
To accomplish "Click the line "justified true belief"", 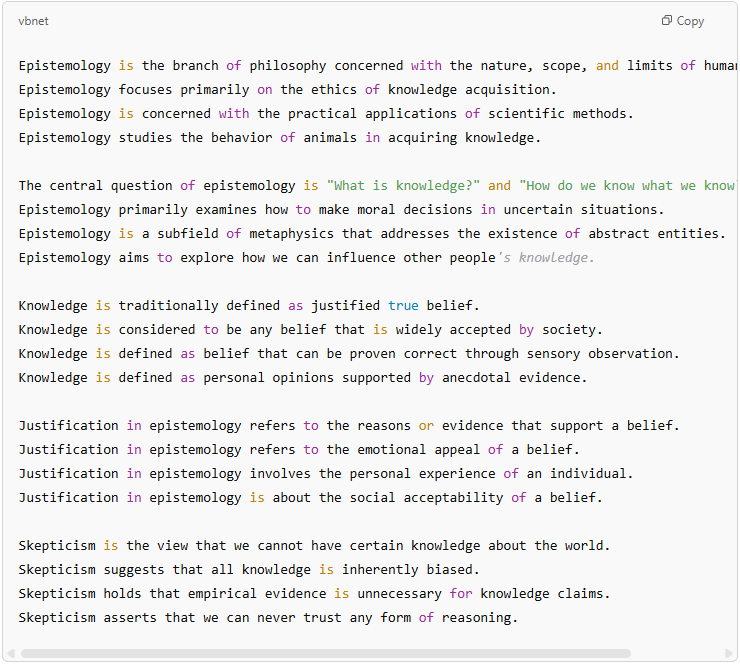I will coord(248,306).
